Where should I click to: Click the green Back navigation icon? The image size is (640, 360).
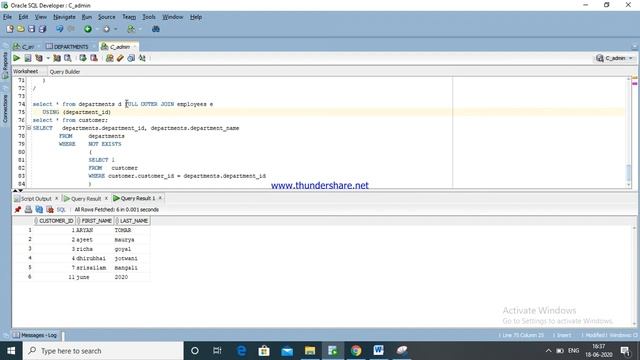[x=88, y=29]
